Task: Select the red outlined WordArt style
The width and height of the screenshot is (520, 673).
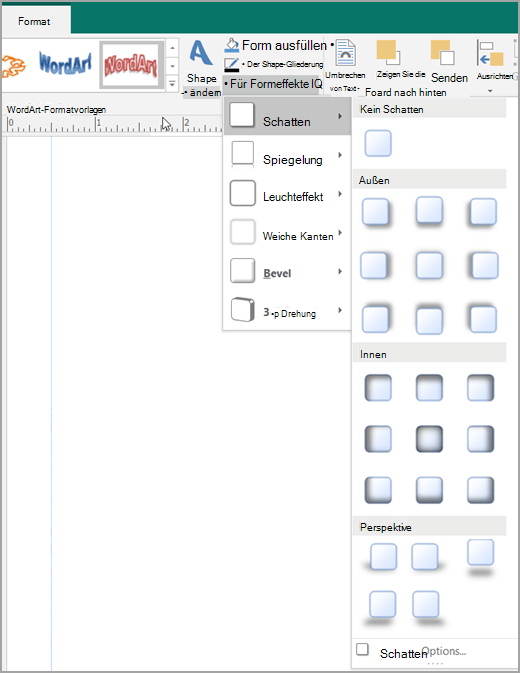Action: tap(131, 65)
